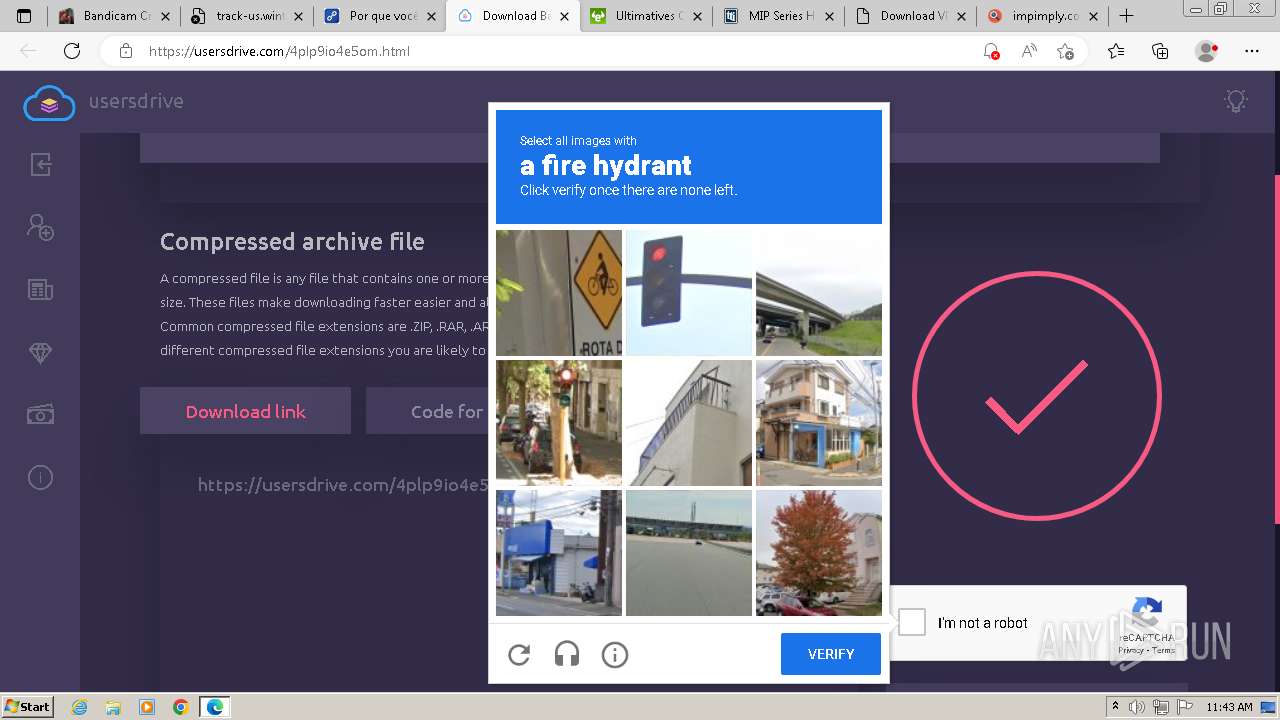
Task: Switch to track-us.win tab
Action: [246, 16]
